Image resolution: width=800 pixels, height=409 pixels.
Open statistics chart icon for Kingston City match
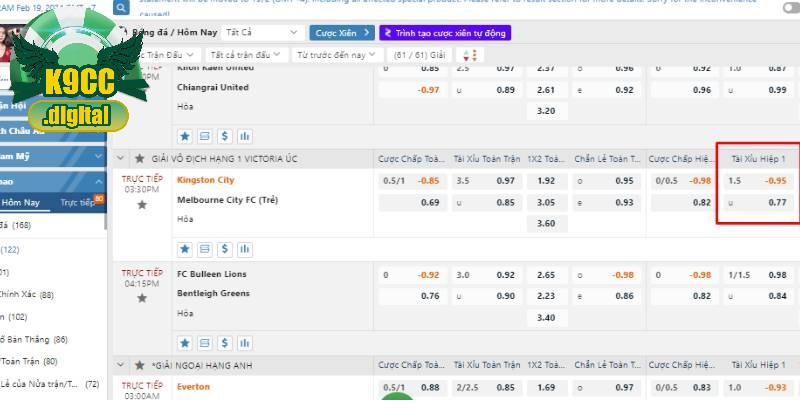(x=245, y=249)
